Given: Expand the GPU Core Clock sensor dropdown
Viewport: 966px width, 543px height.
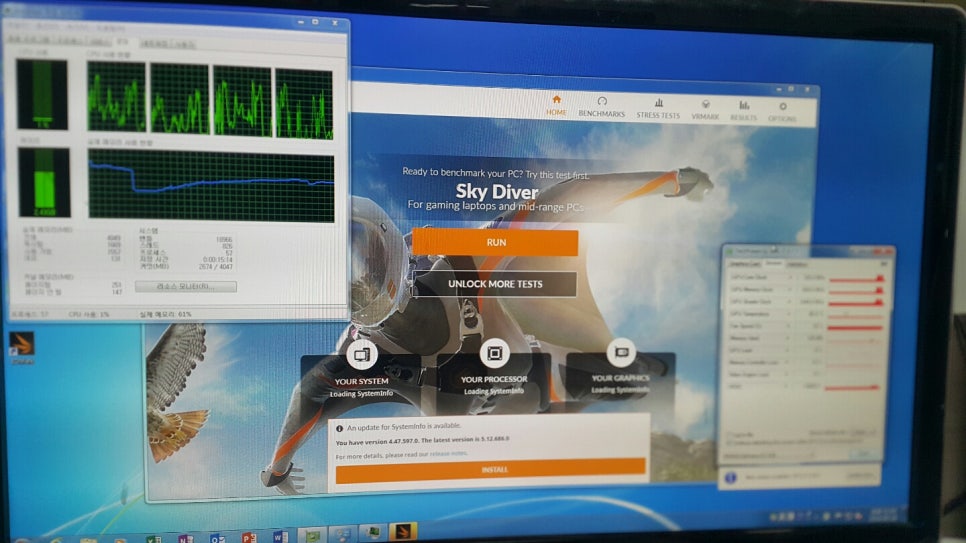Looking at the screenshot, I should coord(790,277).
